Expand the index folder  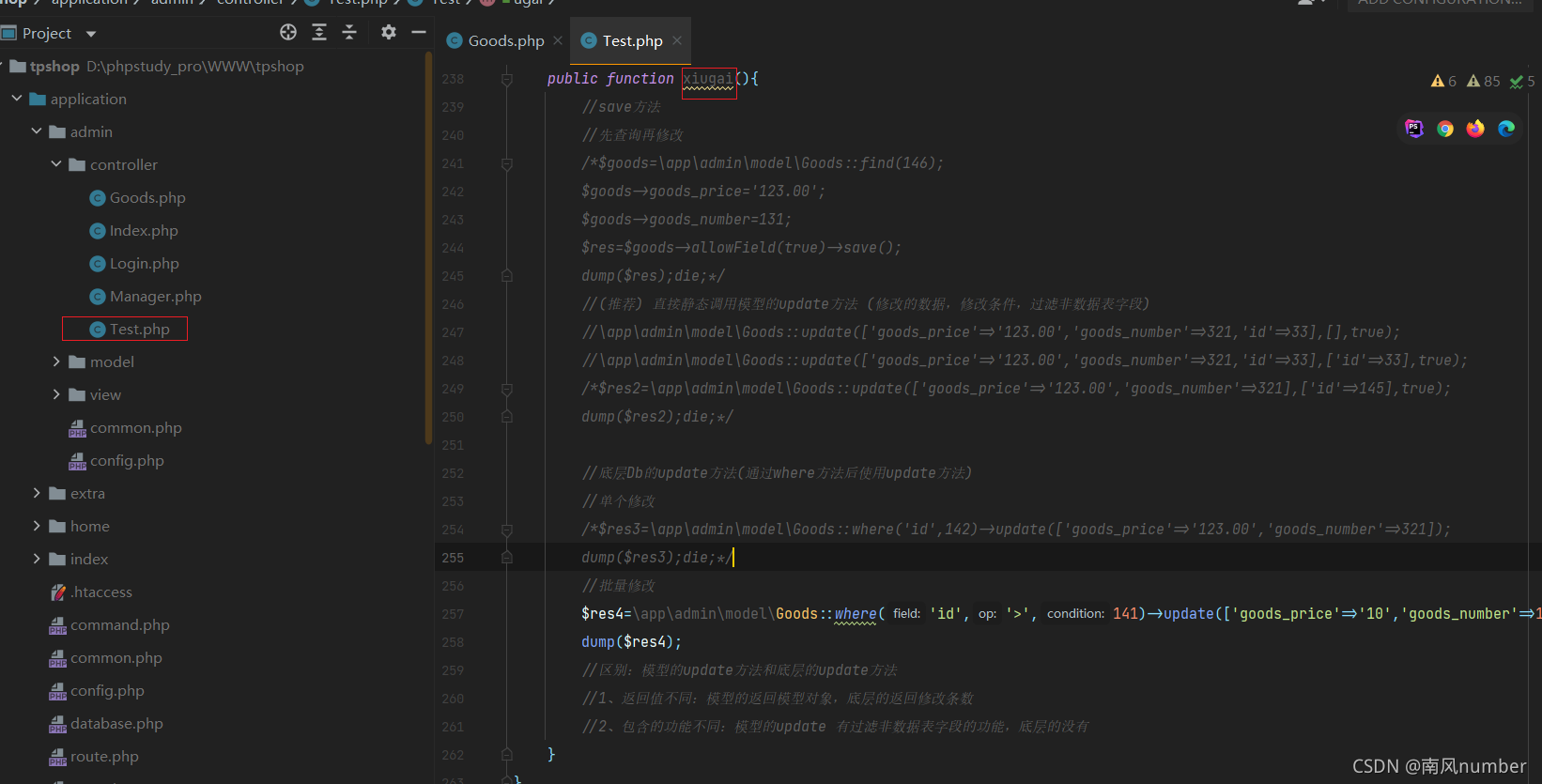pyautogui.click(x=37, y=559)
